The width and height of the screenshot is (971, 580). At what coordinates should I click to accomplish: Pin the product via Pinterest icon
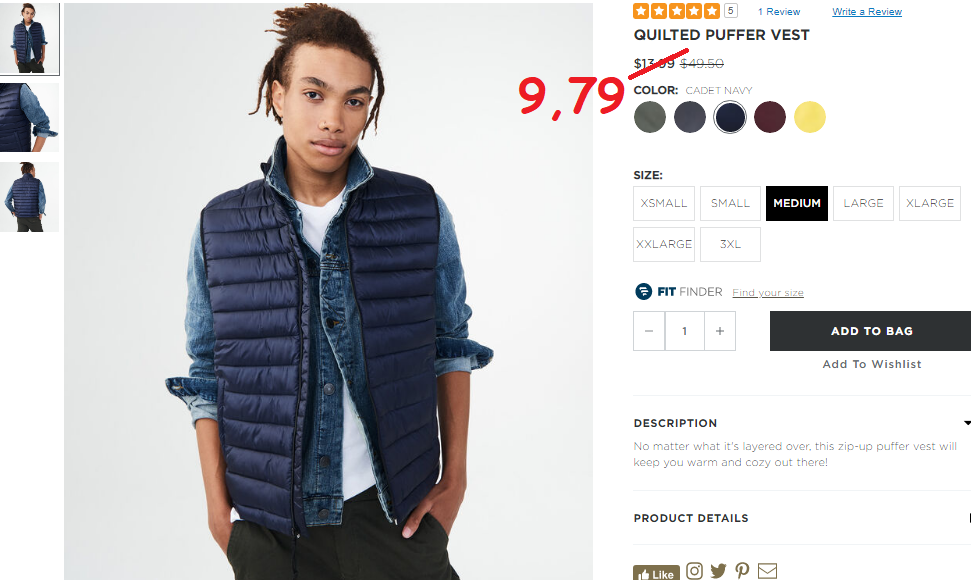[742, 571]
